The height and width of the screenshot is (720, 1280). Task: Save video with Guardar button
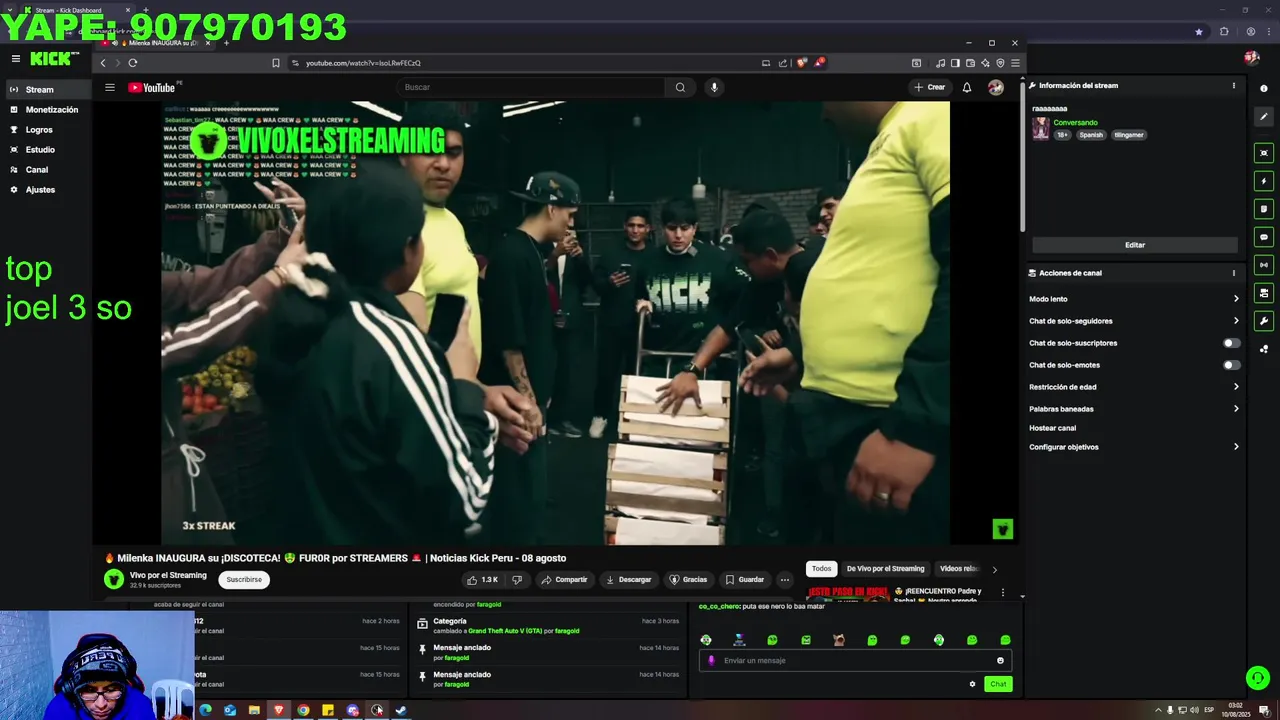745,580
